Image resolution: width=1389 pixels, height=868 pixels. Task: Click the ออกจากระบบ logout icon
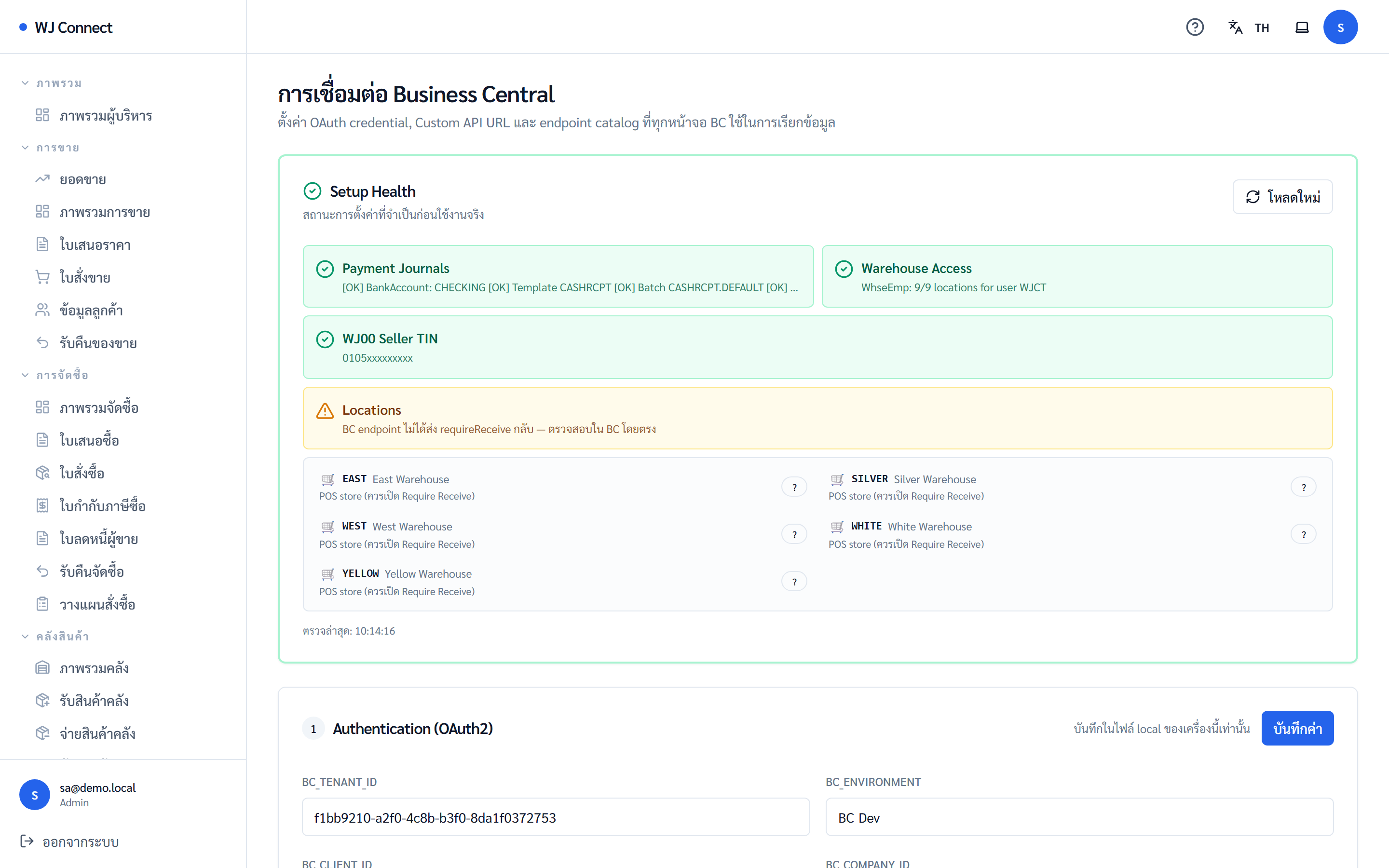tap(27, 841)
